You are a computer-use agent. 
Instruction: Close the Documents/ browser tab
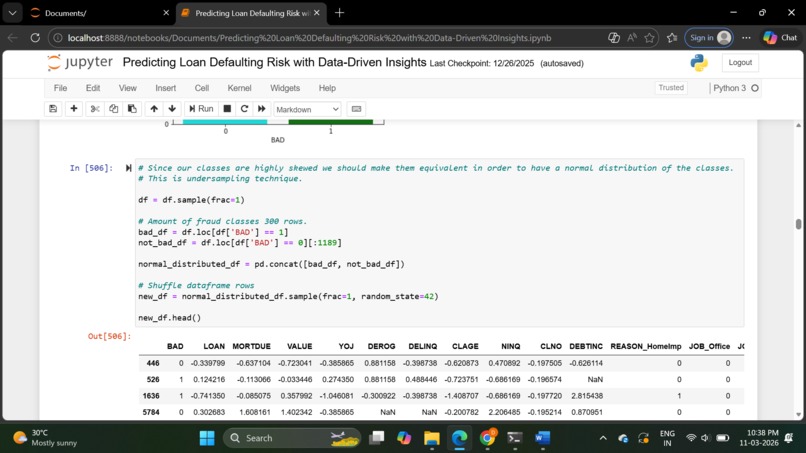tap(166, 13)
